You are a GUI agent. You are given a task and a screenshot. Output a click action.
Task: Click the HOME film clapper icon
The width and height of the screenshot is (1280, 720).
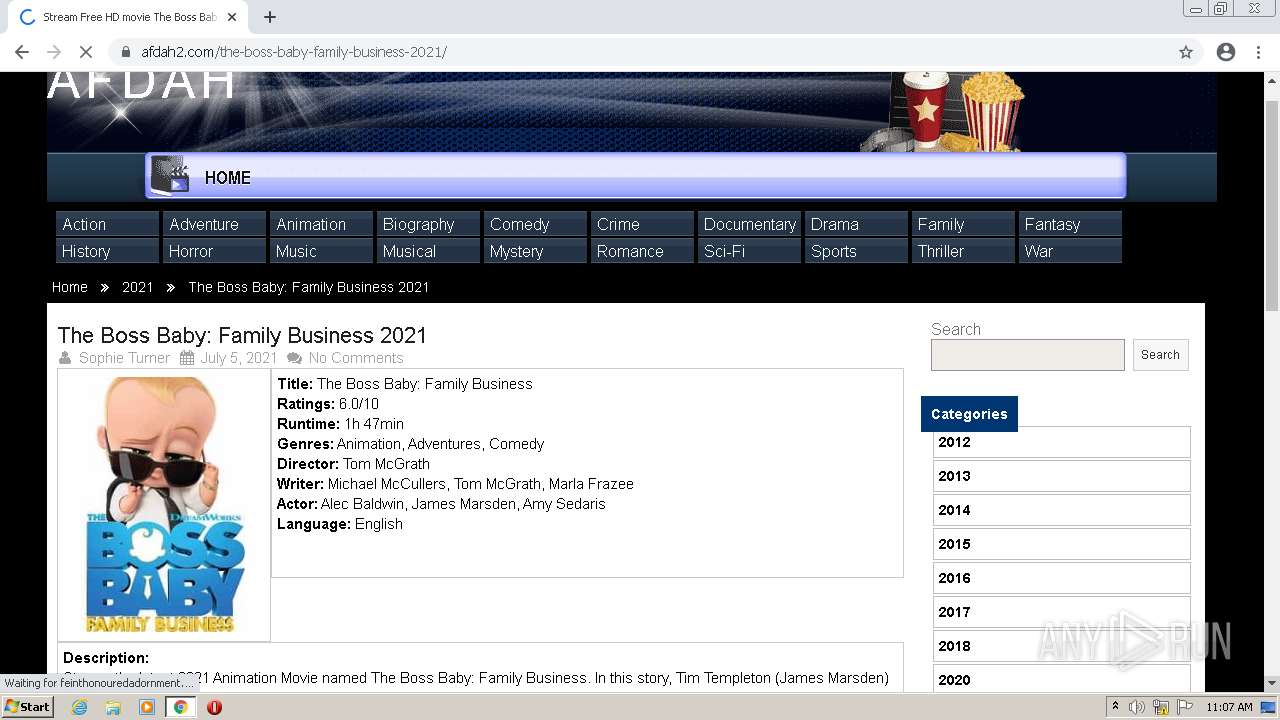[x=170, y=175]
